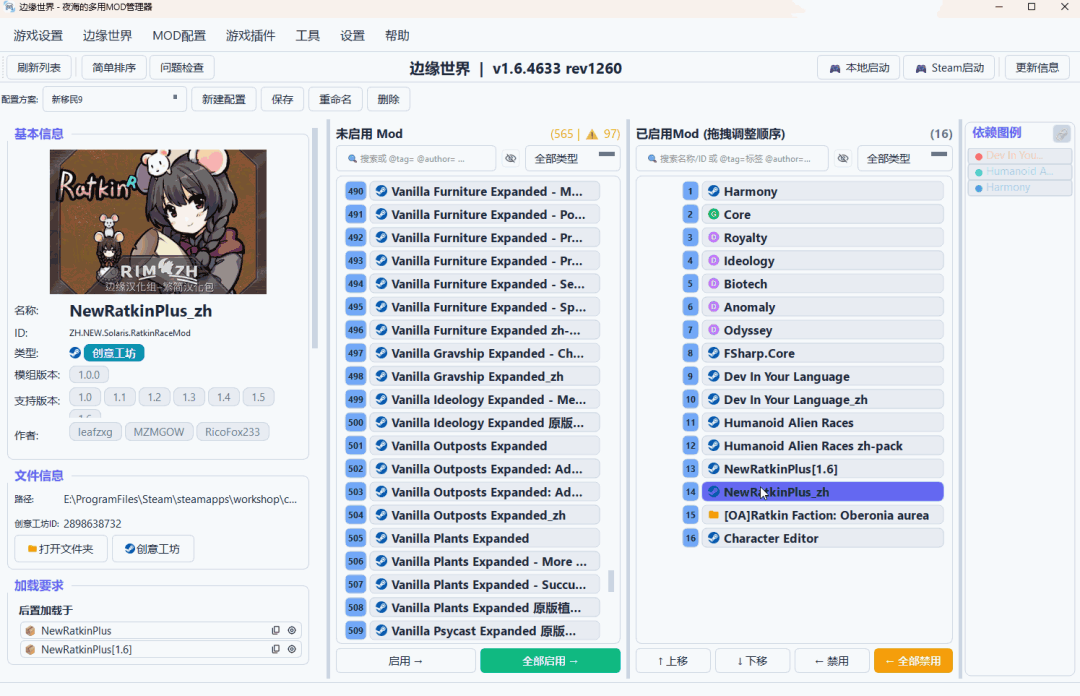Click the Steam icon beside Humanoid Alien Races

coord(714,422)
